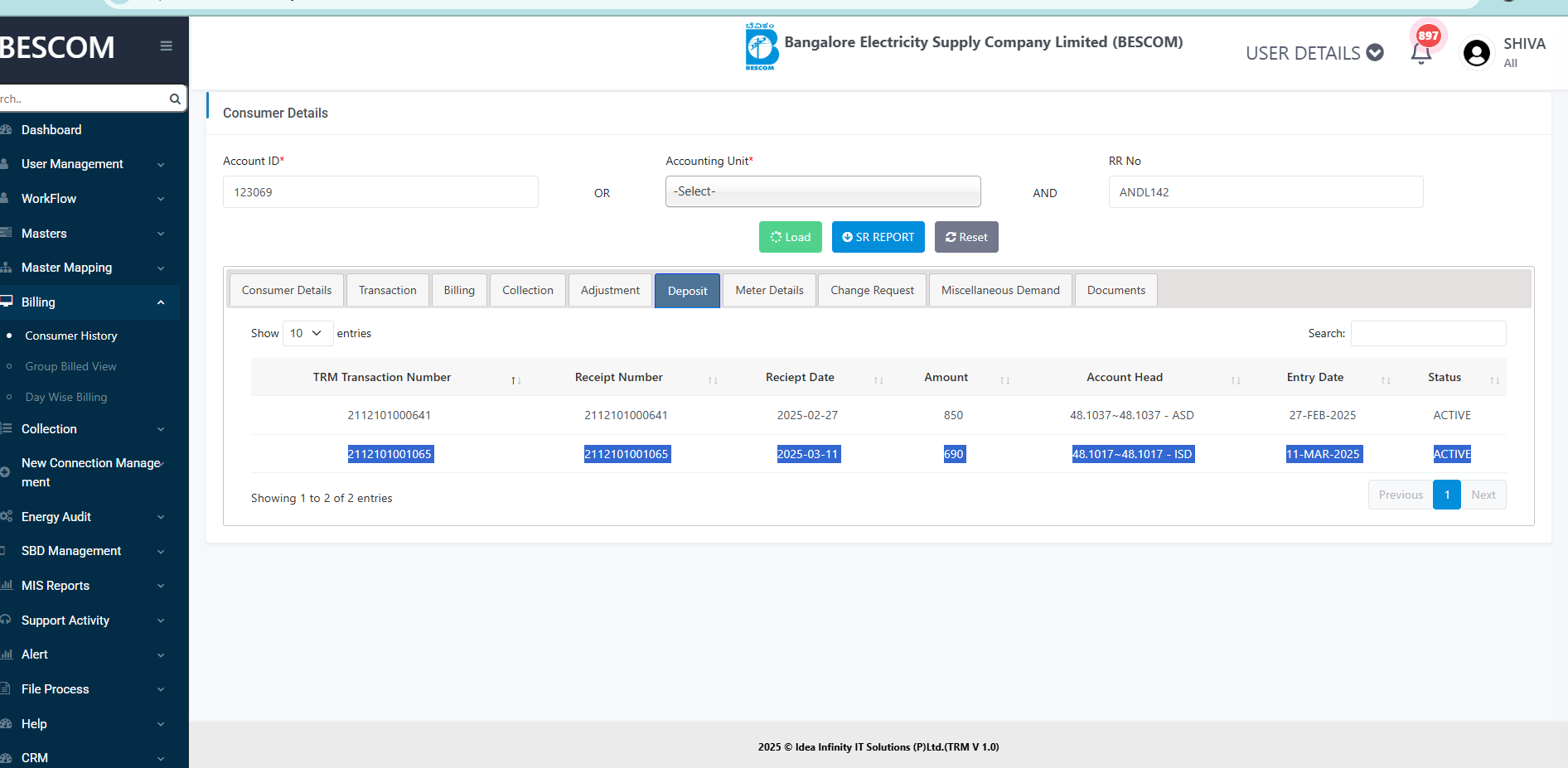Open the notification bell with 897 badge
1568x768 pixels.
coord(1422,51)
